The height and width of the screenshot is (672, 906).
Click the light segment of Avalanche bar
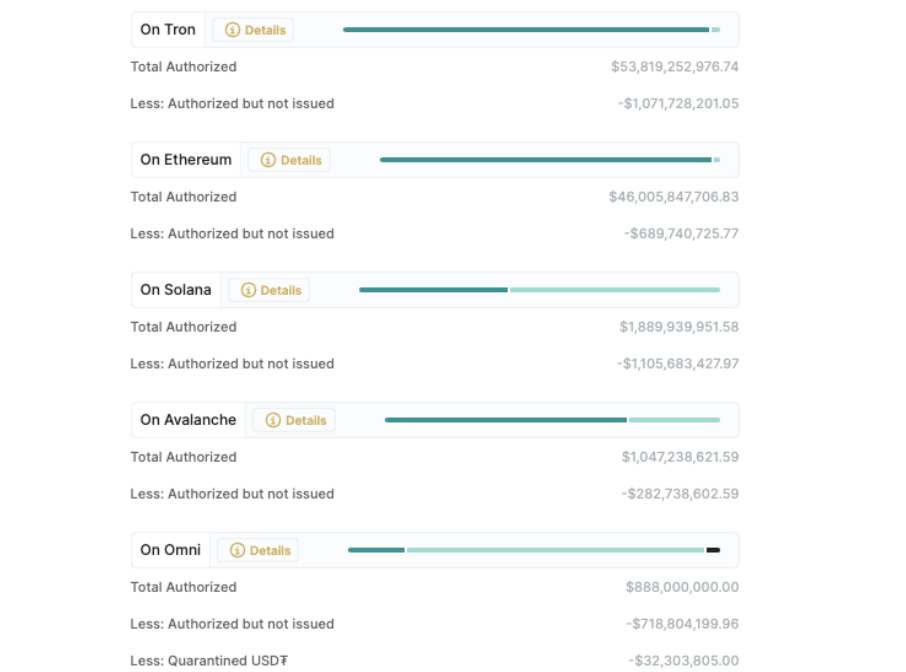[674, 420]
